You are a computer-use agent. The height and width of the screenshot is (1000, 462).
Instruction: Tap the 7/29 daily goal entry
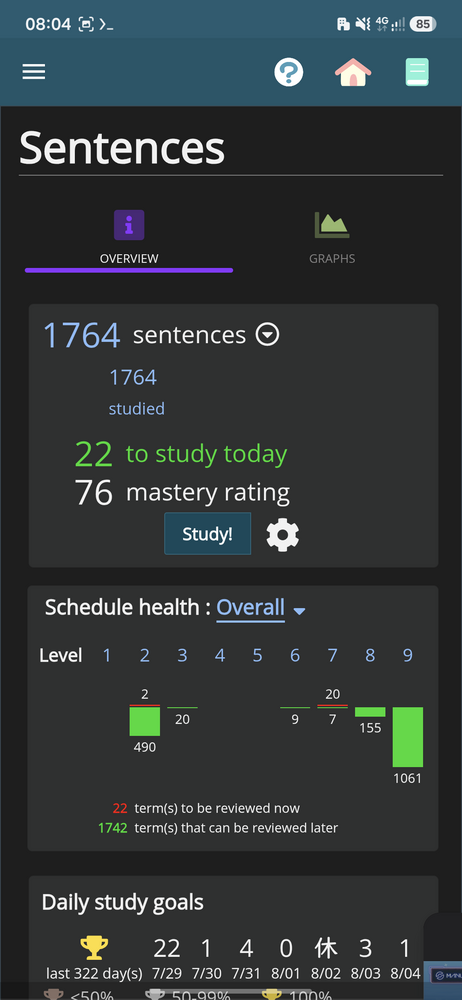(x=167, y=959)
